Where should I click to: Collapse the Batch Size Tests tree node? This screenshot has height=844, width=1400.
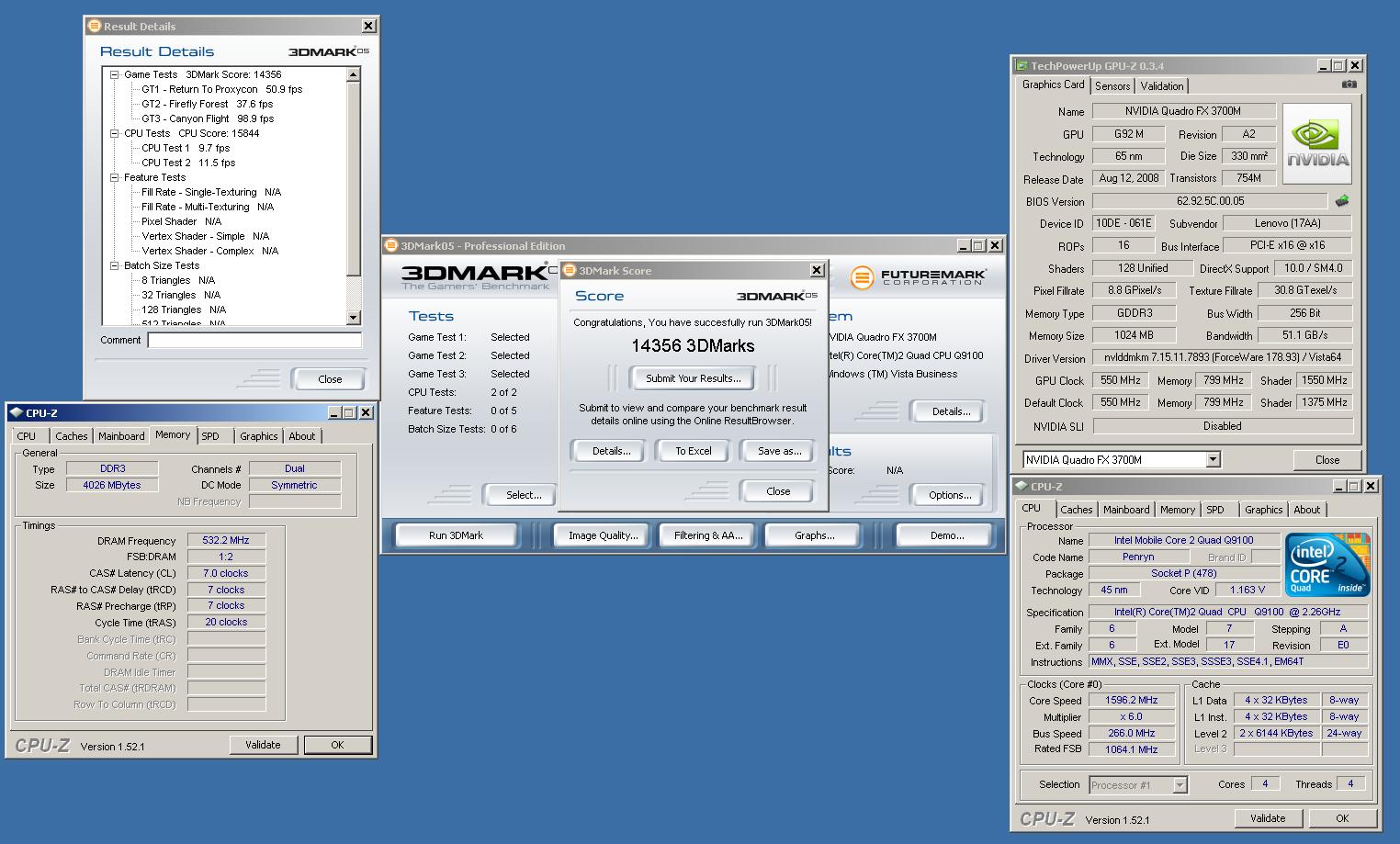click(x=115, y=265)
